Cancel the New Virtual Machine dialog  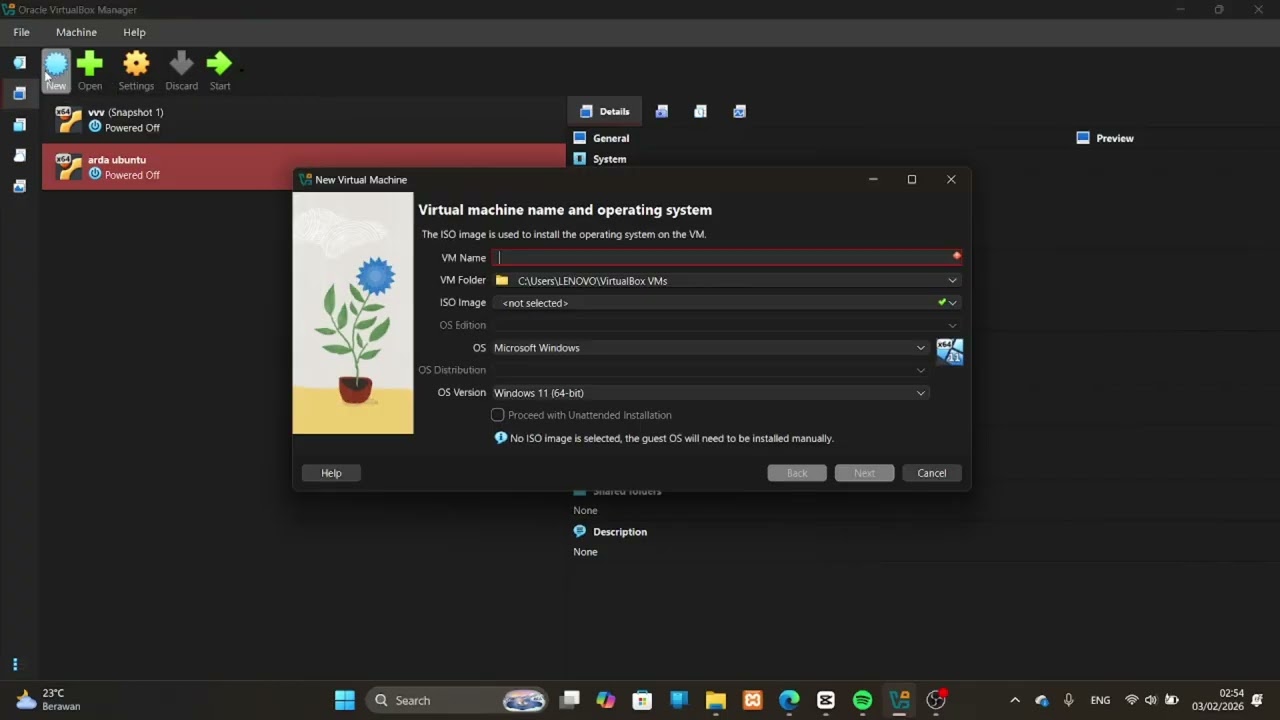click(x=931, y=473)
